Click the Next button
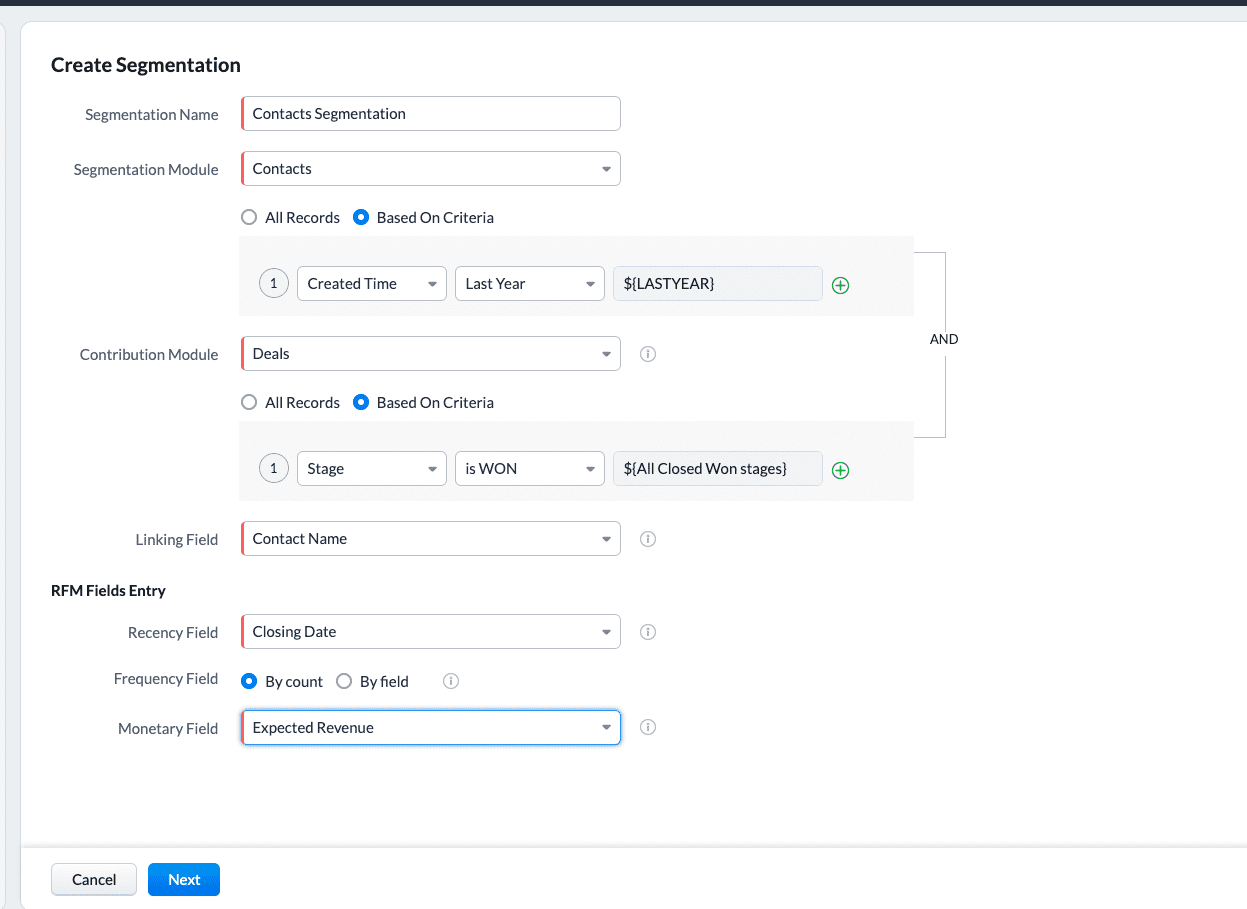The height and width of the screenshot is (909, 1247). [184, 880]
